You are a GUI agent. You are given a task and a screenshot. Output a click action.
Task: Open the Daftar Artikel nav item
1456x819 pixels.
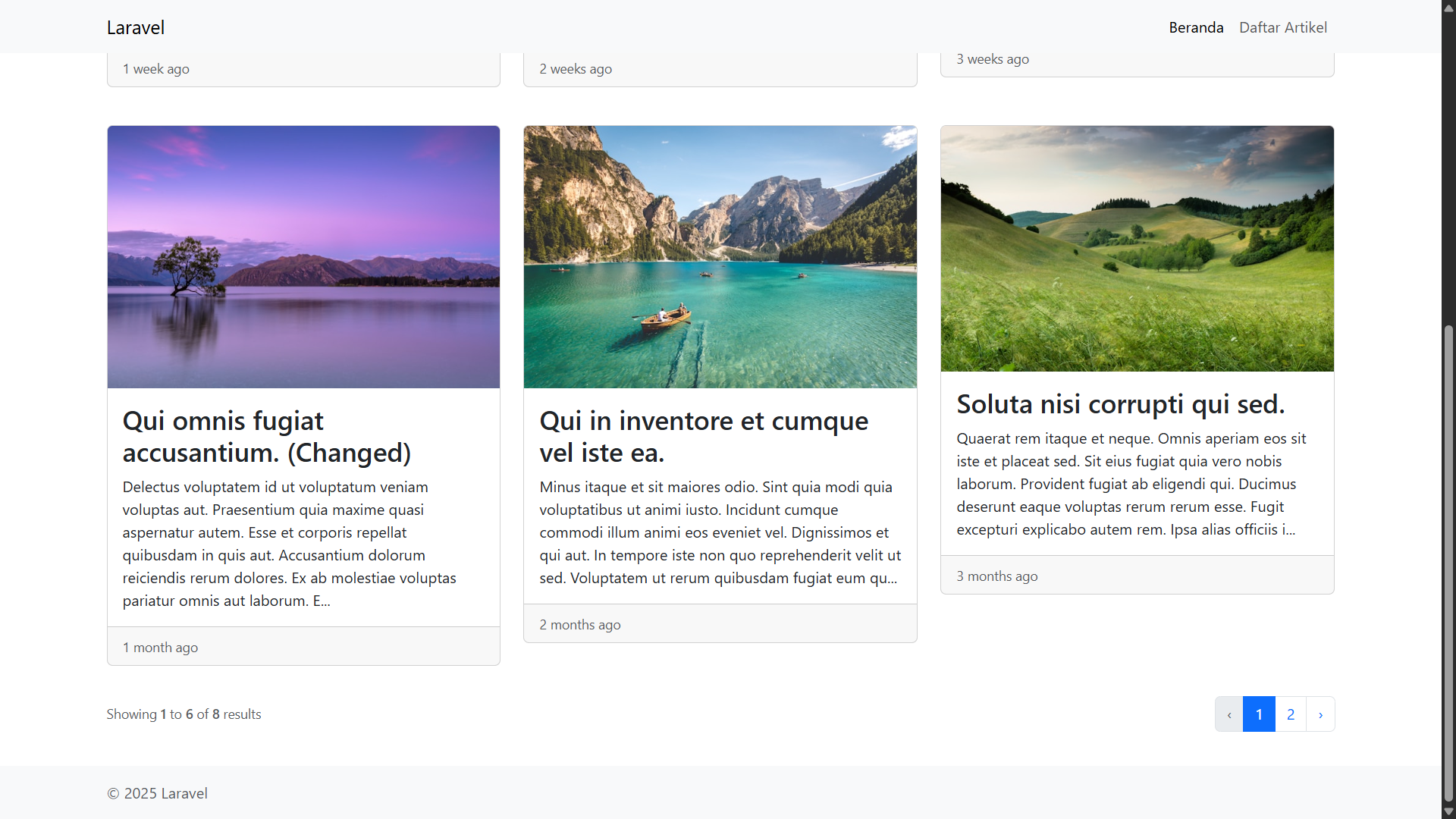(1283, 27)
